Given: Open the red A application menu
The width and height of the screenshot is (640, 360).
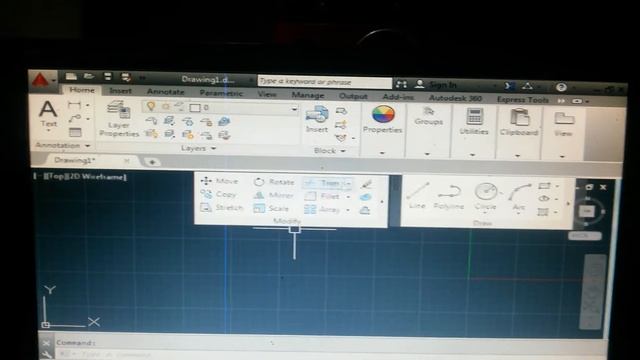Looking at the screenshot, I should (x=41, y=80).
